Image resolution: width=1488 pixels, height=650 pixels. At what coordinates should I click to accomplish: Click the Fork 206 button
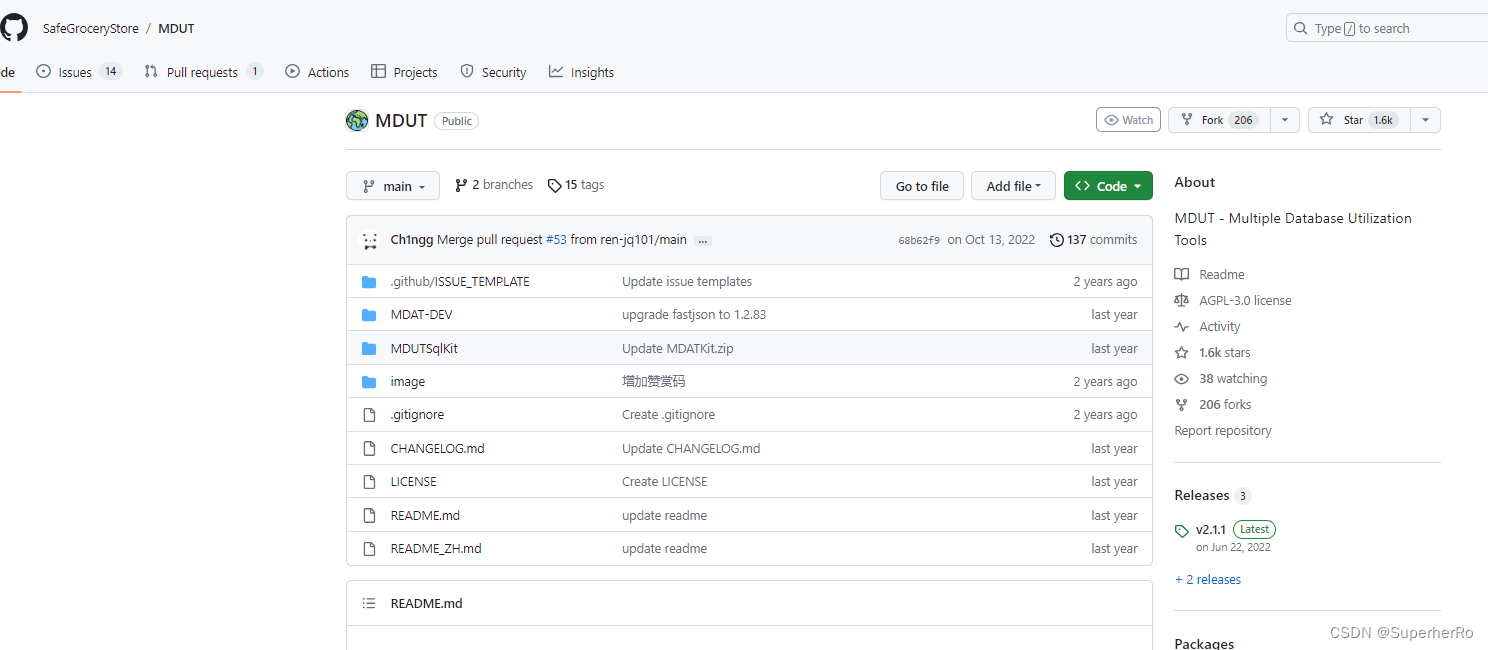pyautogui.click(x=1219, y=120)
